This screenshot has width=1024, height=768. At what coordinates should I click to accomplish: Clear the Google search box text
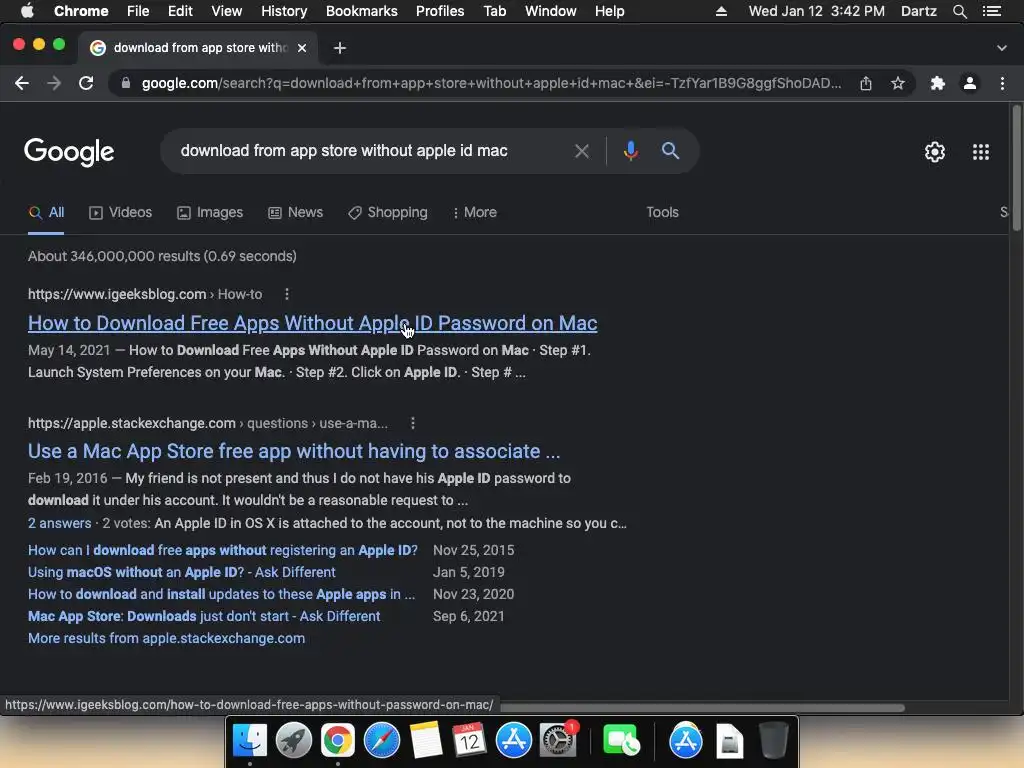coord(581,152)
